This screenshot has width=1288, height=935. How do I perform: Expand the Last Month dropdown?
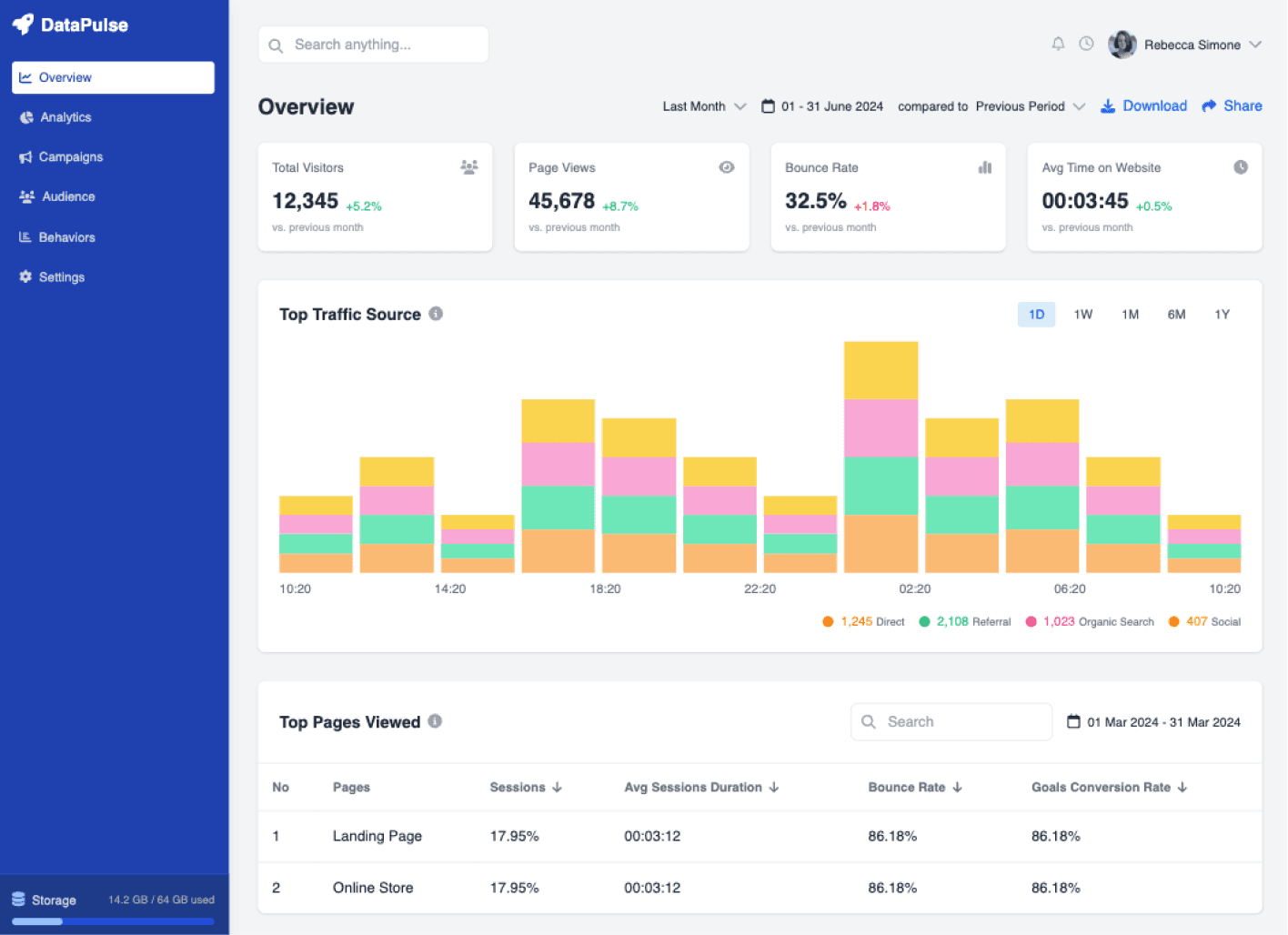point(704,106)
